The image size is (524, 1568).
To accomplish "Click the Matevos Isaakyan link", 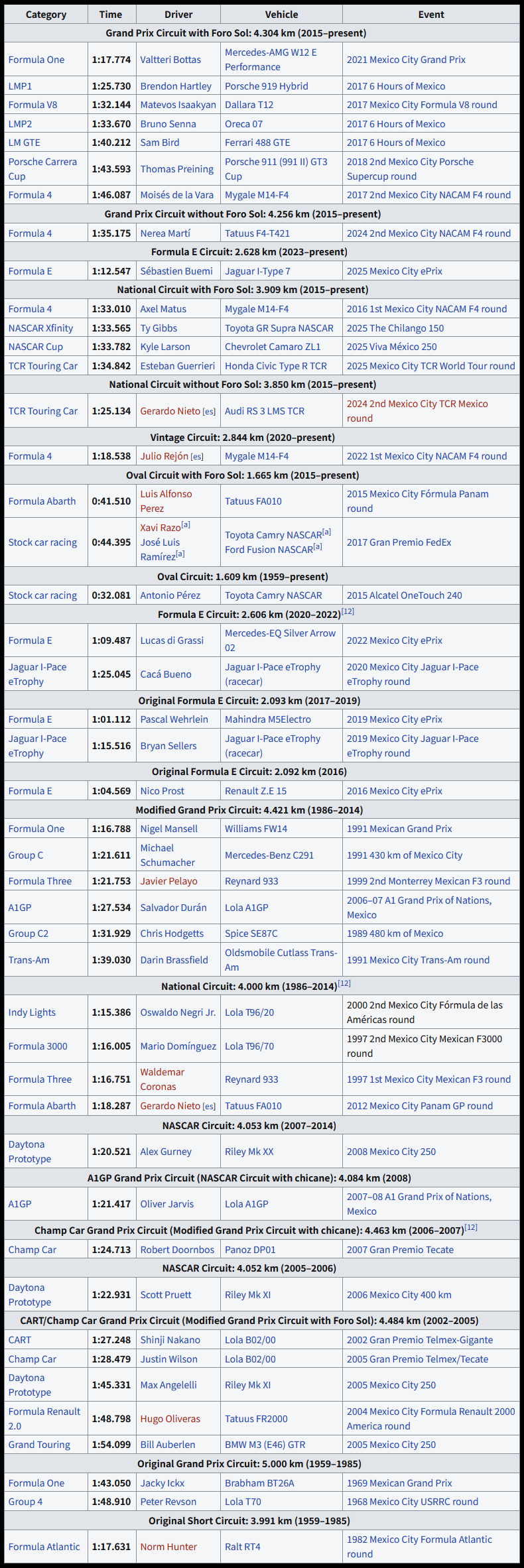I will (x=178, y=105).
